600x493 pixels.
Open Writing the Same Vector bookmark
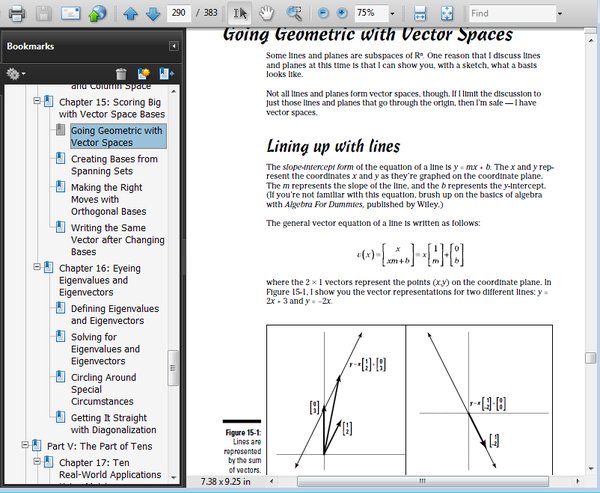[117, 240]
